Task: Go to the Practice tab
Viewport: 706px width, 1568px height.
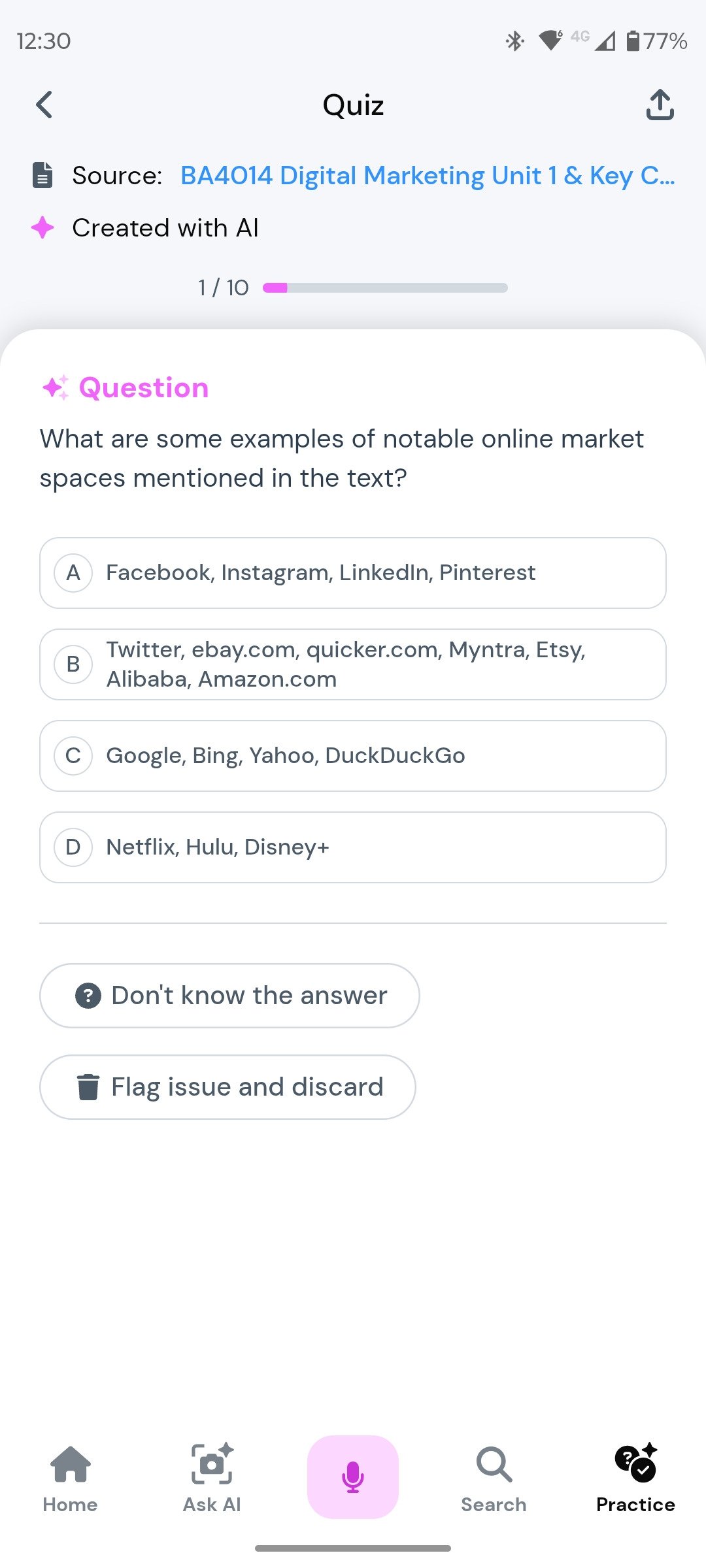Action: (635, 1477)
